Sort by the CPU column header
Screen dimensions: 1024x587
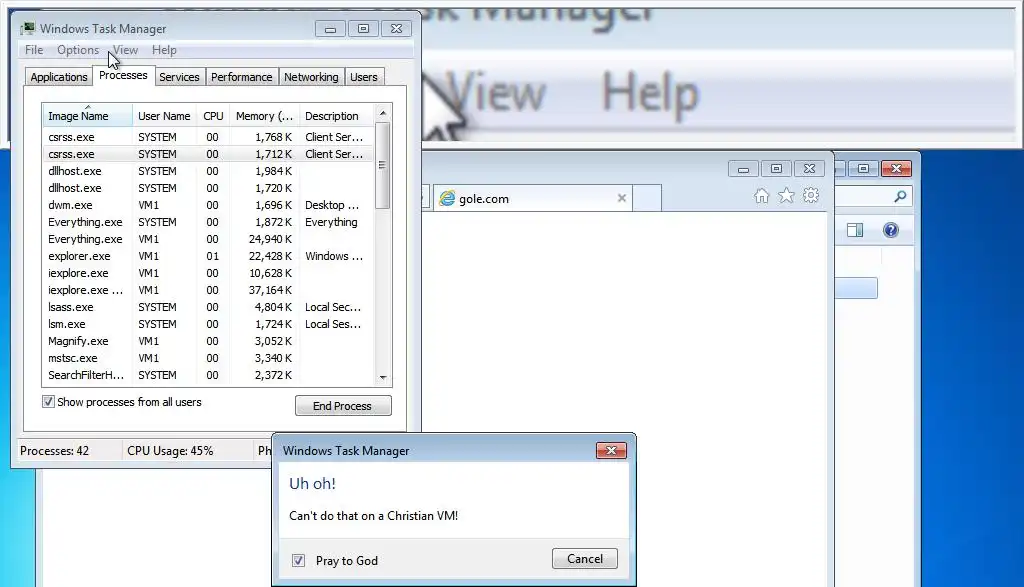coord(213,116)
